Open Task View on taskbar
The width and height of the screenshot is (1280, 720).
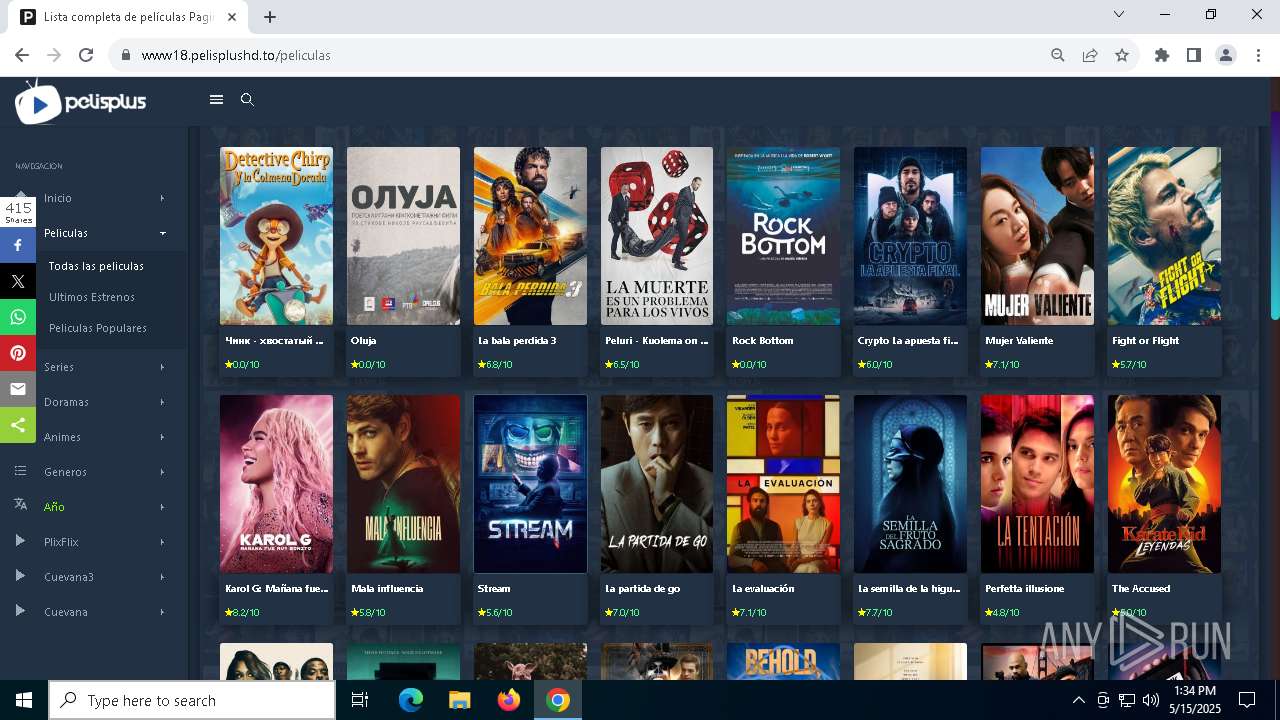(x=360, y=700)
